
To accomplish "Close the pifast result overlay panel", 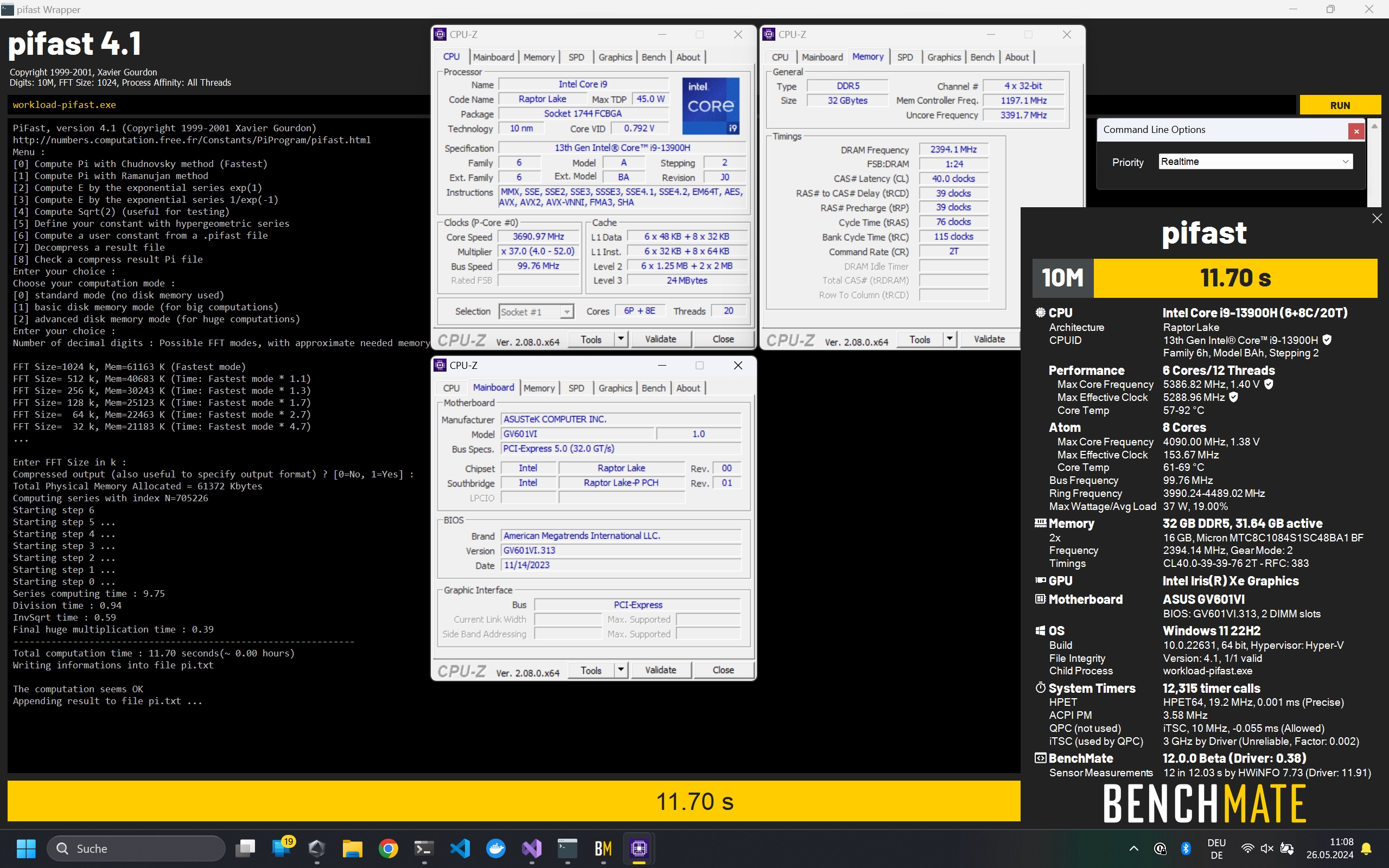I will coord(1377,218).
